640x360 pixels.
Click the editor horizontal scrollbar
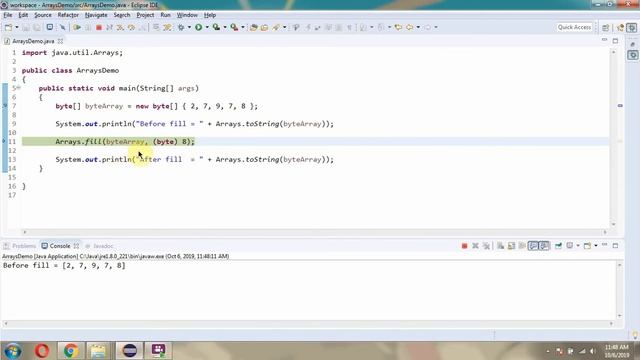(315, 232)
